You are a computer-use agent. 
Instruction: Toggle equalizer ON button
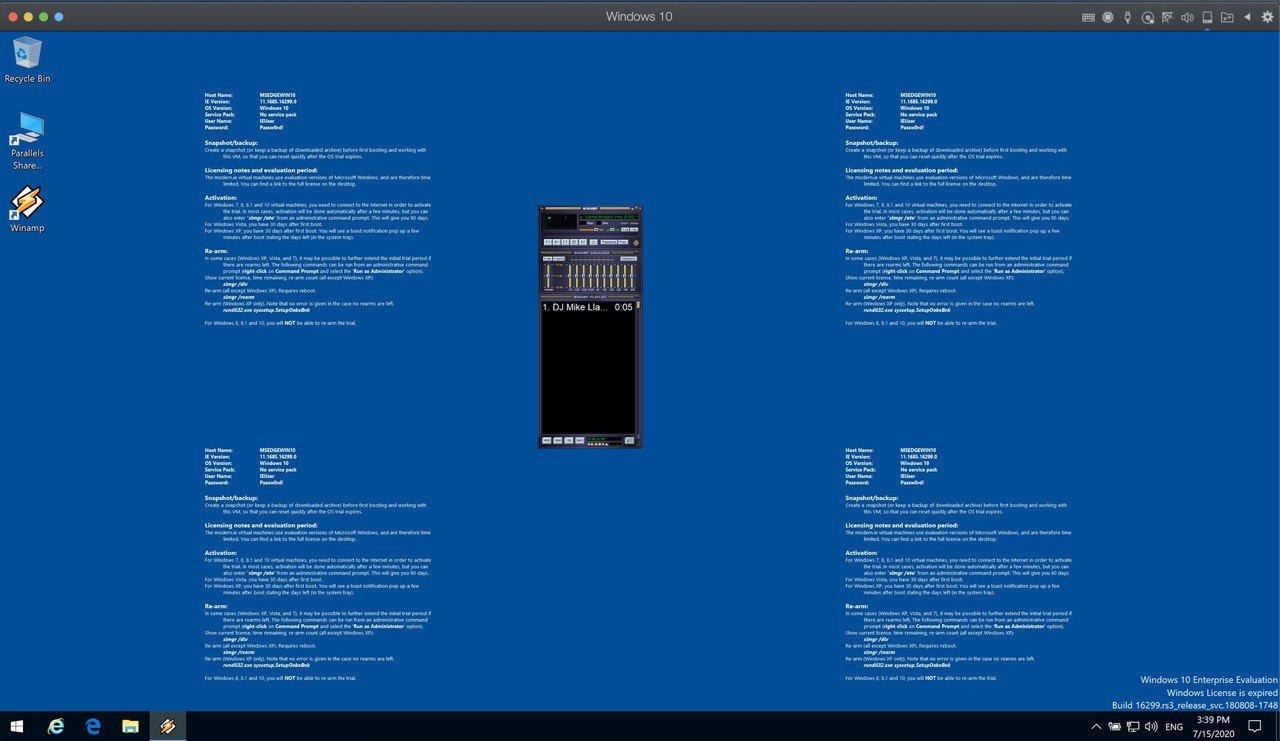pyautogui.click(x=548, y=259)
